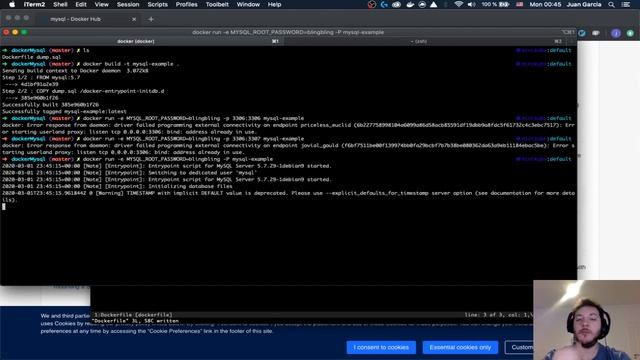
Task: Click the white extension icon beside the checkmark
Action: [x=596, y=33]
